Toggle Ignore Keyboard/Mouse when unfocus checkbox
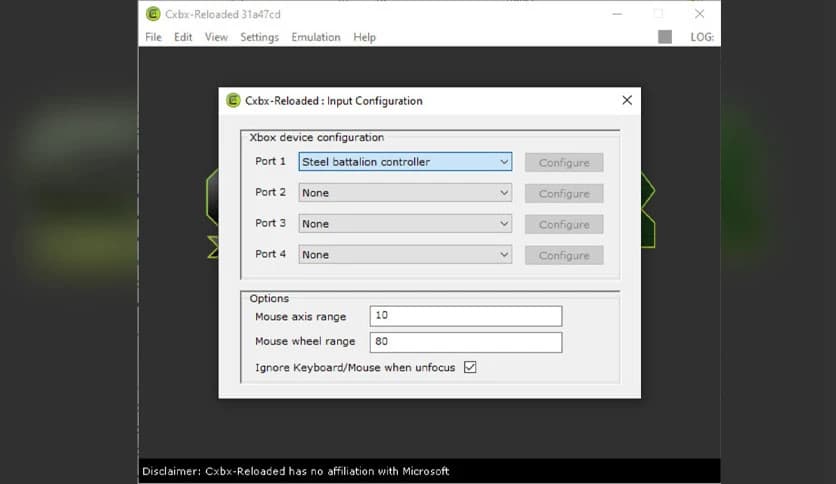Viewport: 836px width, 484px height. click(x=470, y=367)
